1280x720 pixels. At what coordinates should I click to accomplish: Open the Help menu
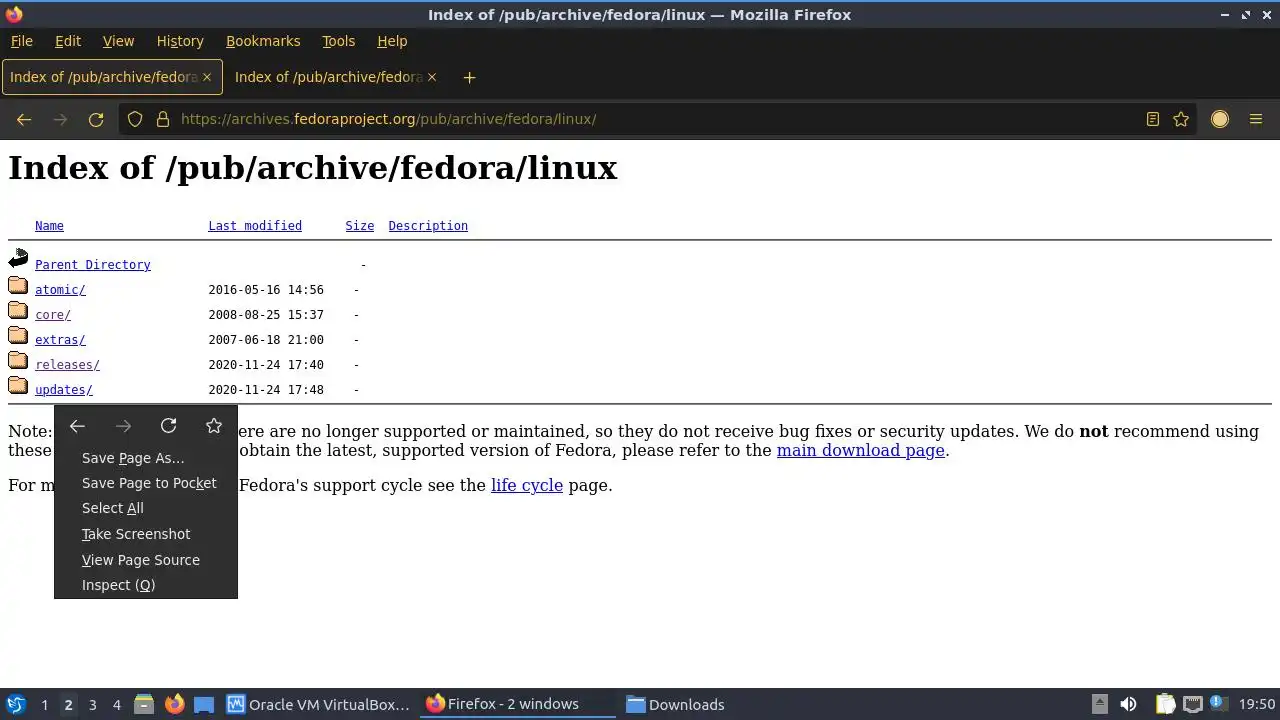392,41
